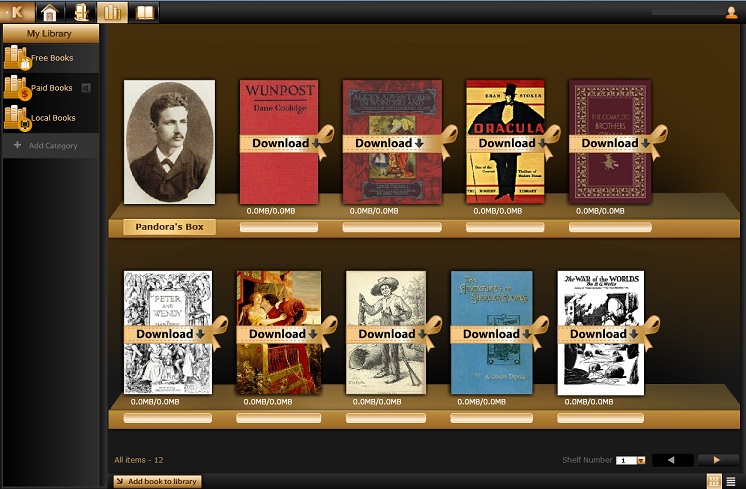Click the plus icon beside Add Category

[x=17, y=145]
